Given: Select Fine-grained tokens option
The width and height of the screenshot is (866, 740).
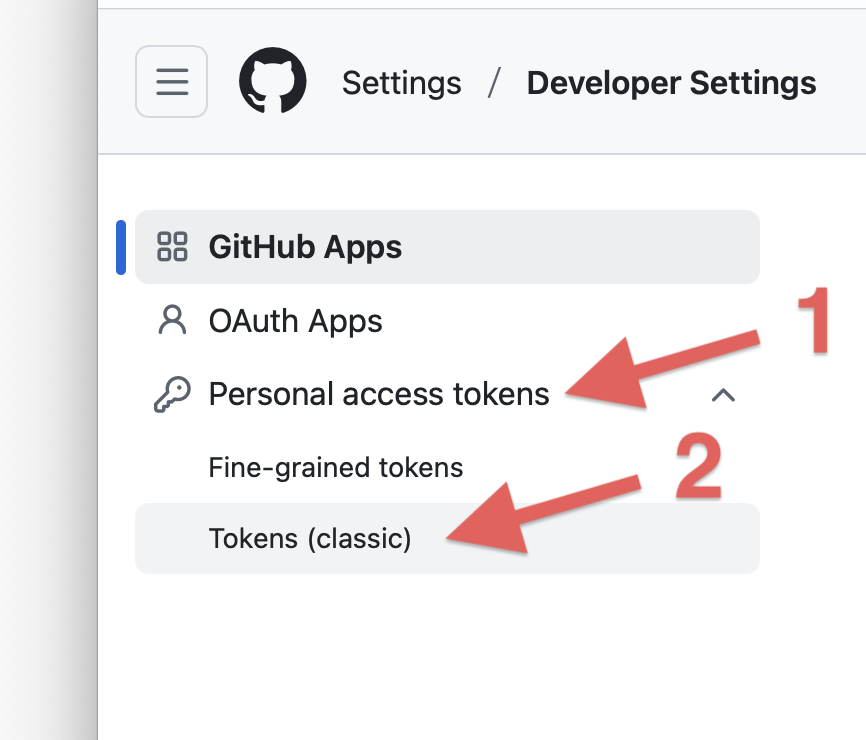Looking at the screenshot, I should (335, 466).
